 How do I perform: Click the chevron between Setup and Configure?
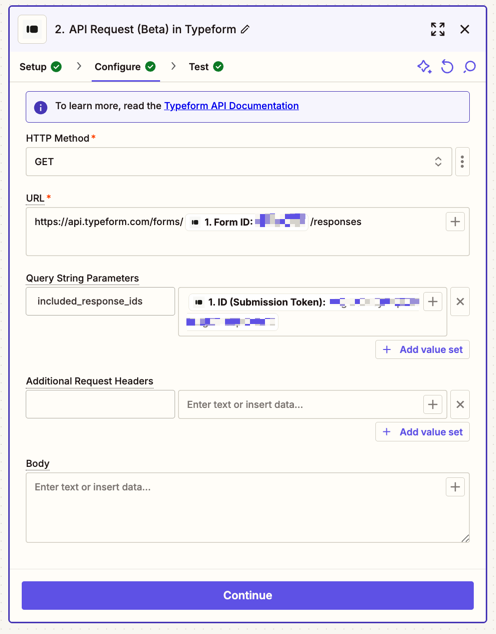click(79, 66)
